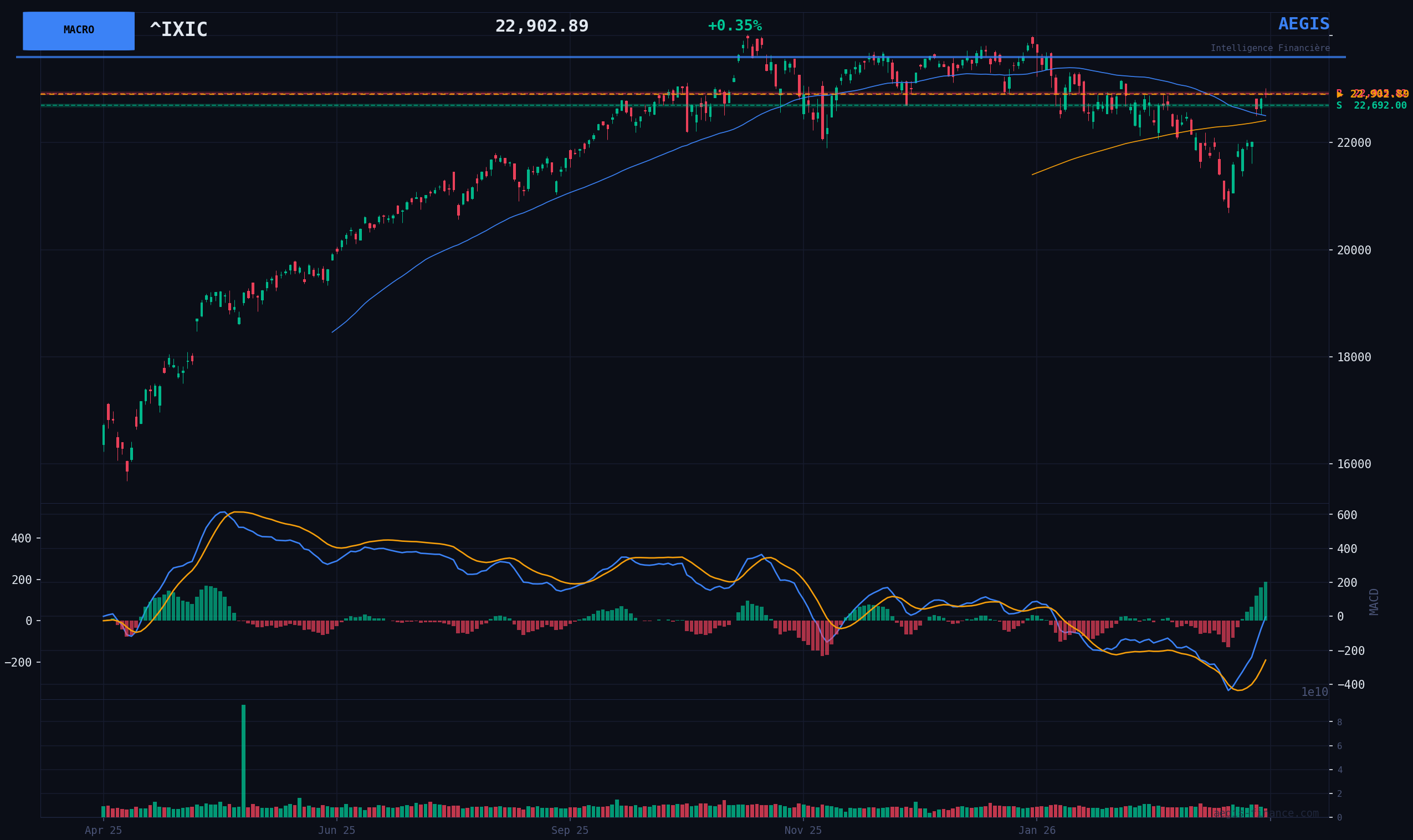Click the Sep 25 date label
The height and width of the screenshot is (840, 1413).
(x=570, y=831)
